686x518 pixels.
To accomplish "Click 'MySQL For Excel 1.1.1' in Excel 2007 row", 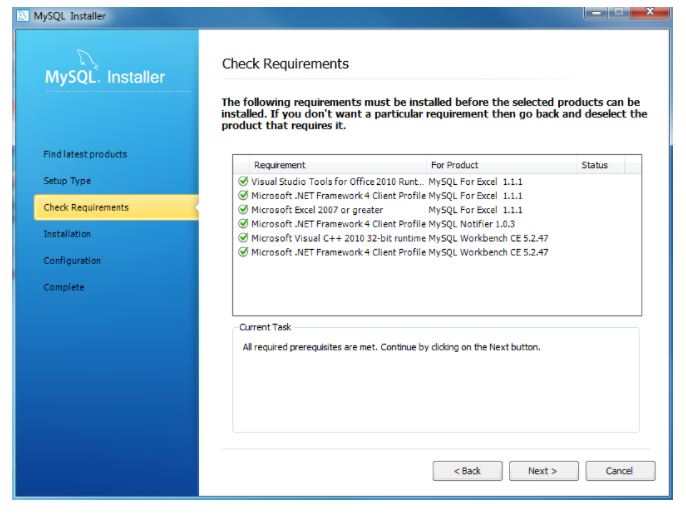I will point(476,210).
